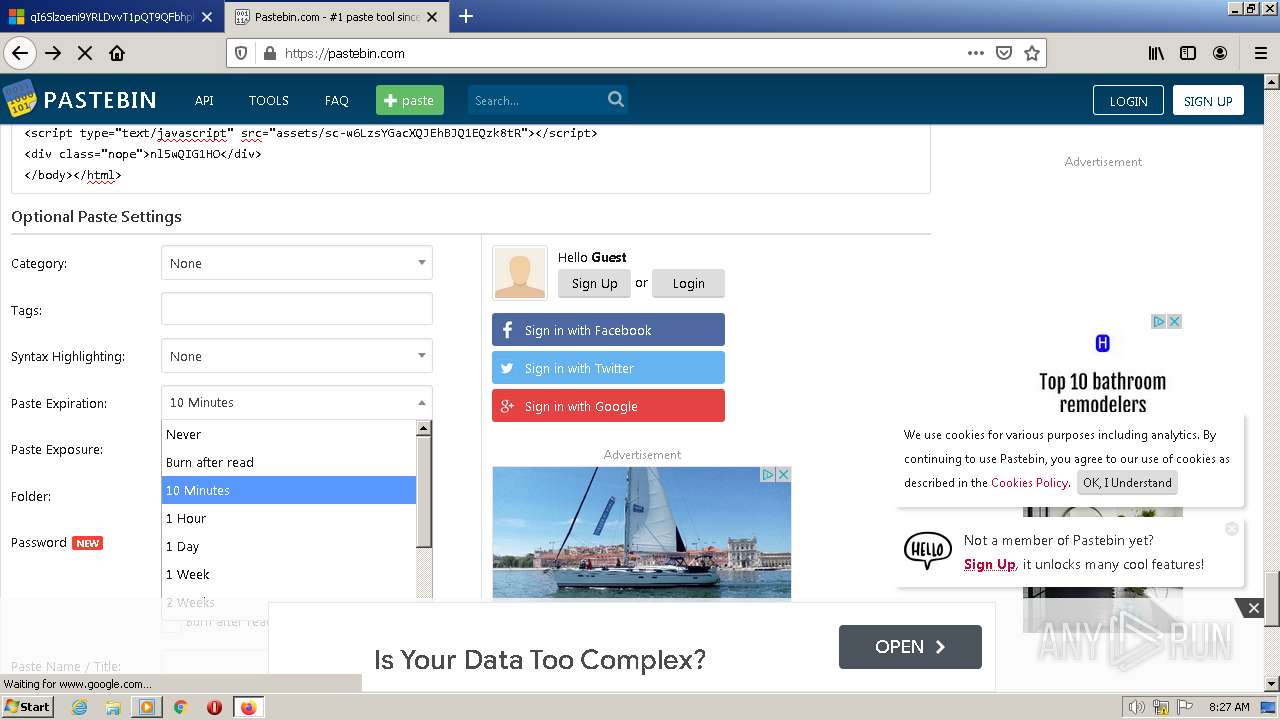Click the browser forward arrow
The height and width of the screenshot is (720, 1280).
click(x=53, y=53)
